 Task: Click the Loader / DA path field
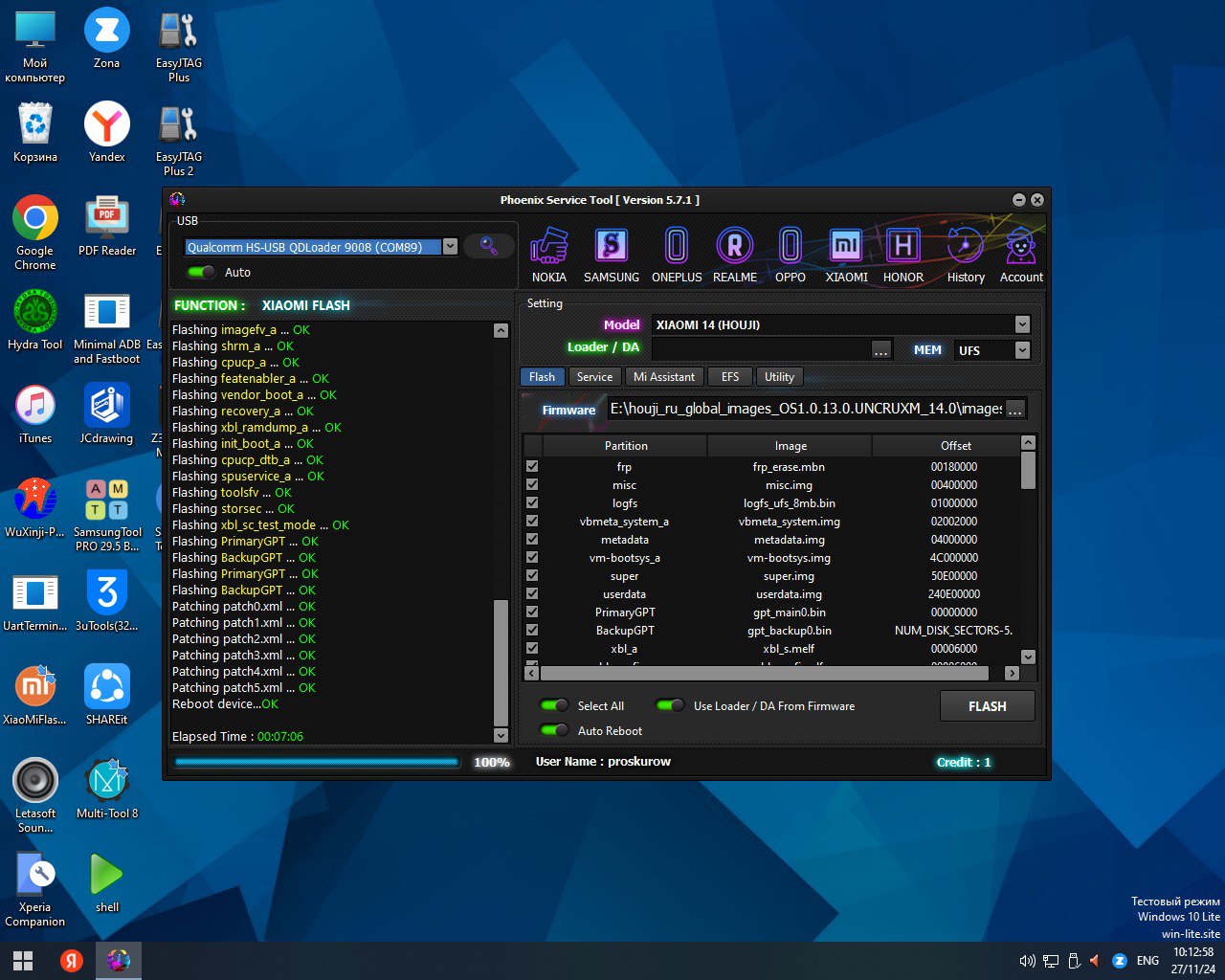point(762,350)
